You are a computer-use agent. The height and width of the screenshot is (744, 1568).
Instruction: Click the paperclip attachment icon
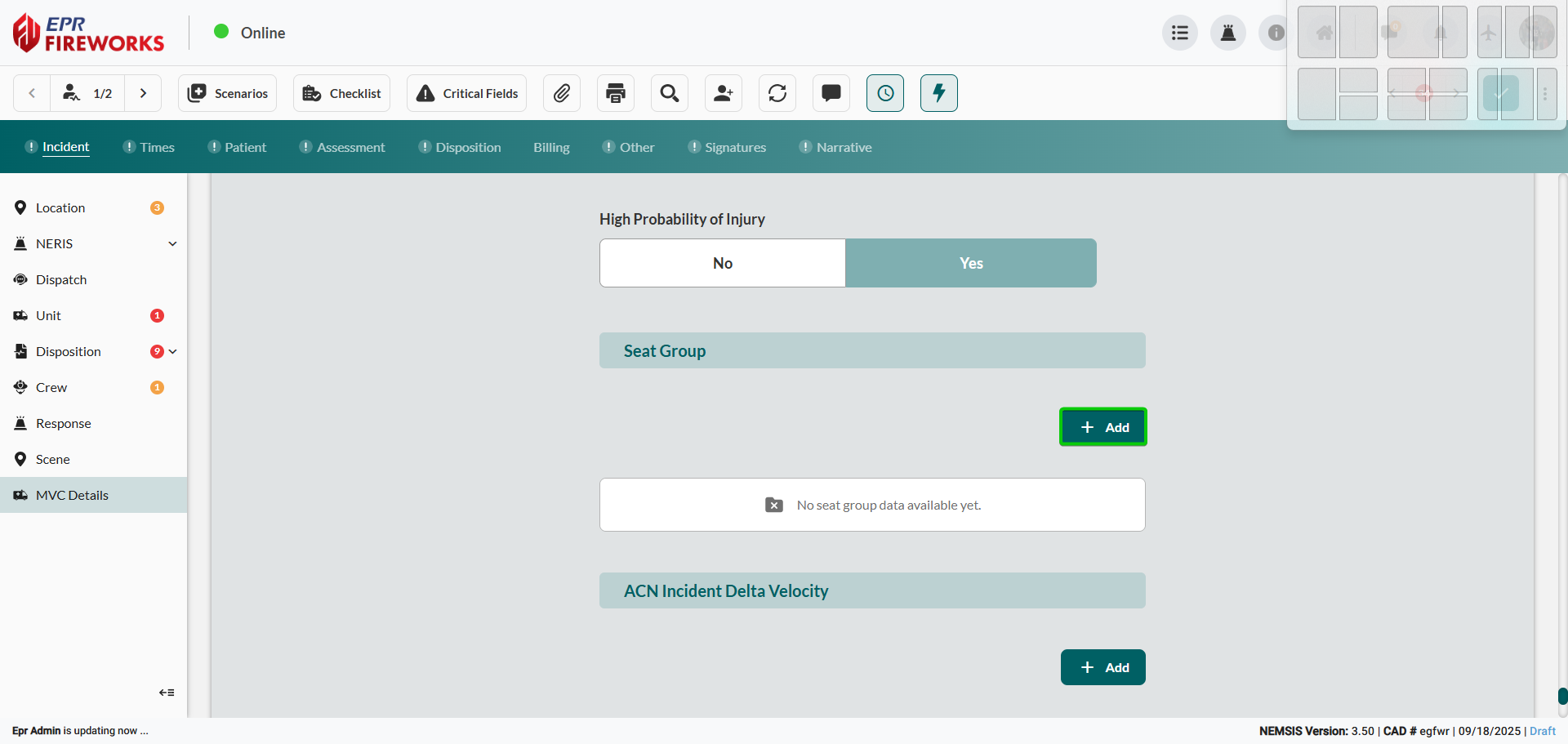[x=562, y=93]
